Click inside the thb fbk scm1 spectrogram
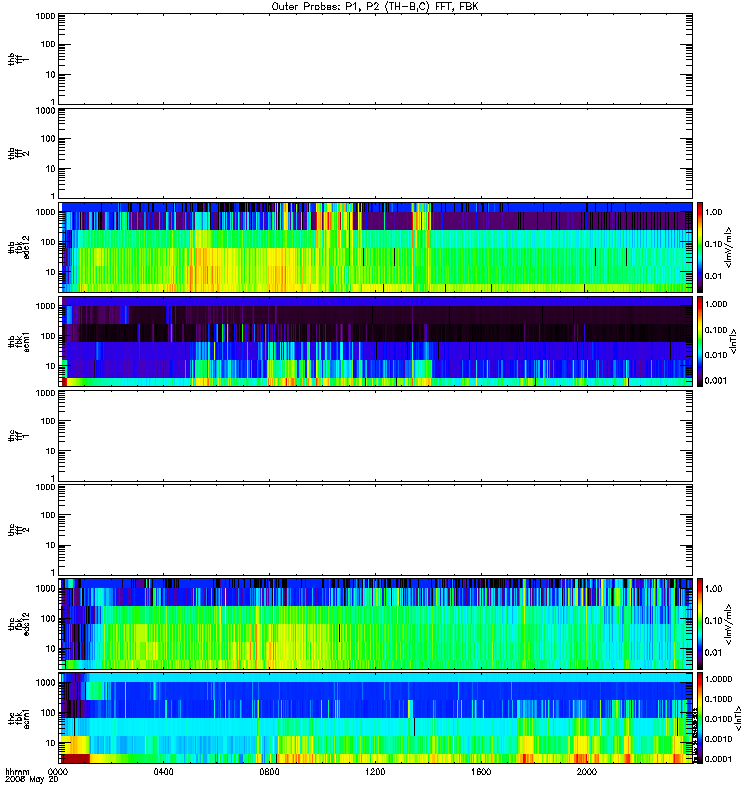This screenshot has width=750, height=800. (x=376, y=341)
